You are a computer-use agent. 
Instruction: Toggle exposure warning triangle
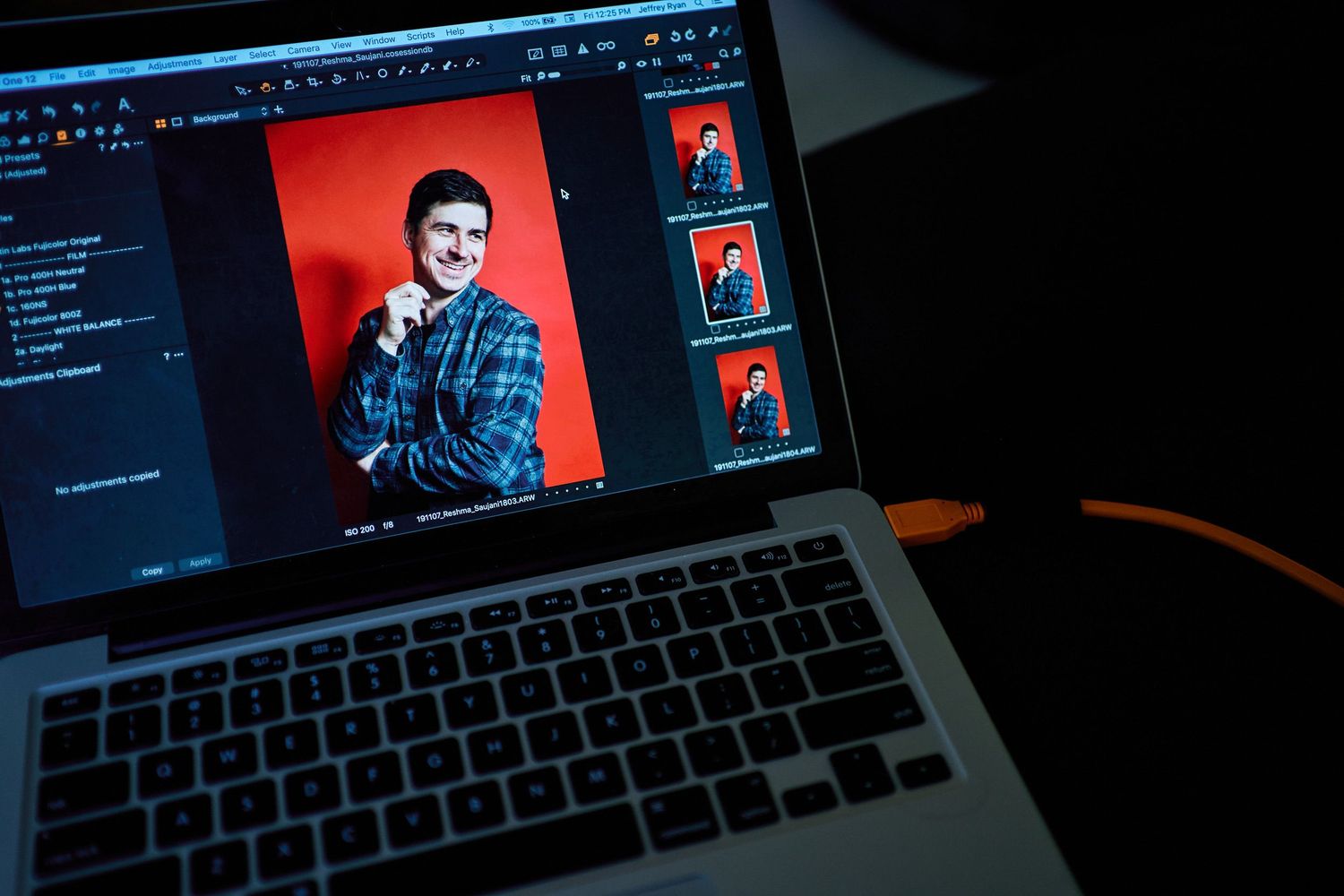583,48
